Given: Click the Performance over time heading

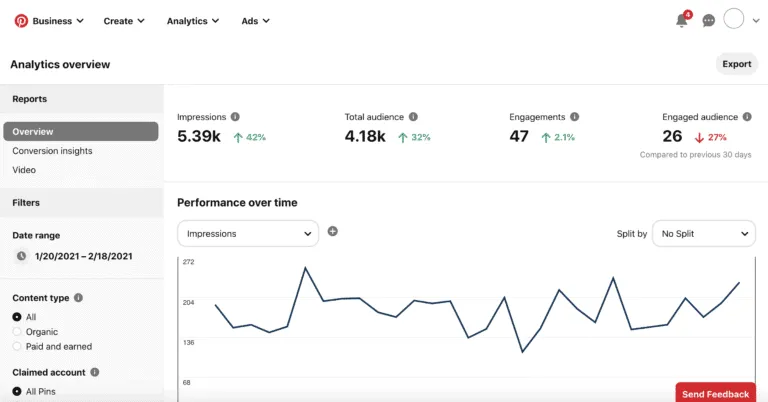Looking at the screenshot, I should [x=237, y=203].
